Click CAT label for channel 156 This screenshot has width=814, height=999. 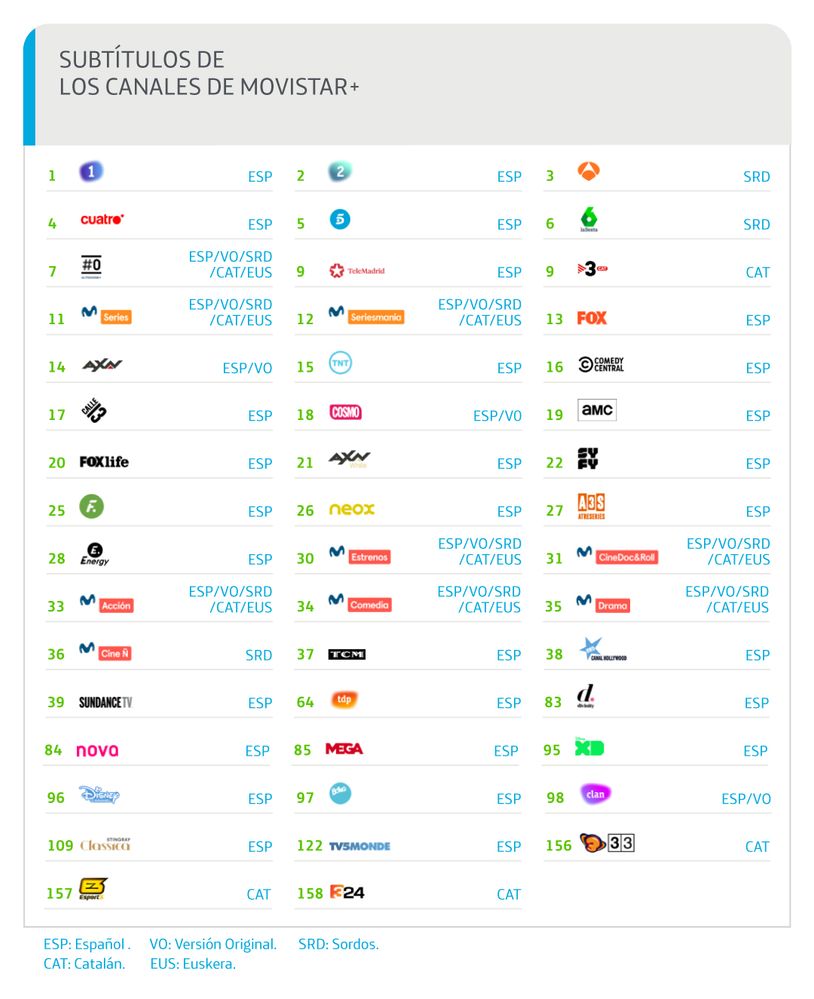[x=757, y=847]
